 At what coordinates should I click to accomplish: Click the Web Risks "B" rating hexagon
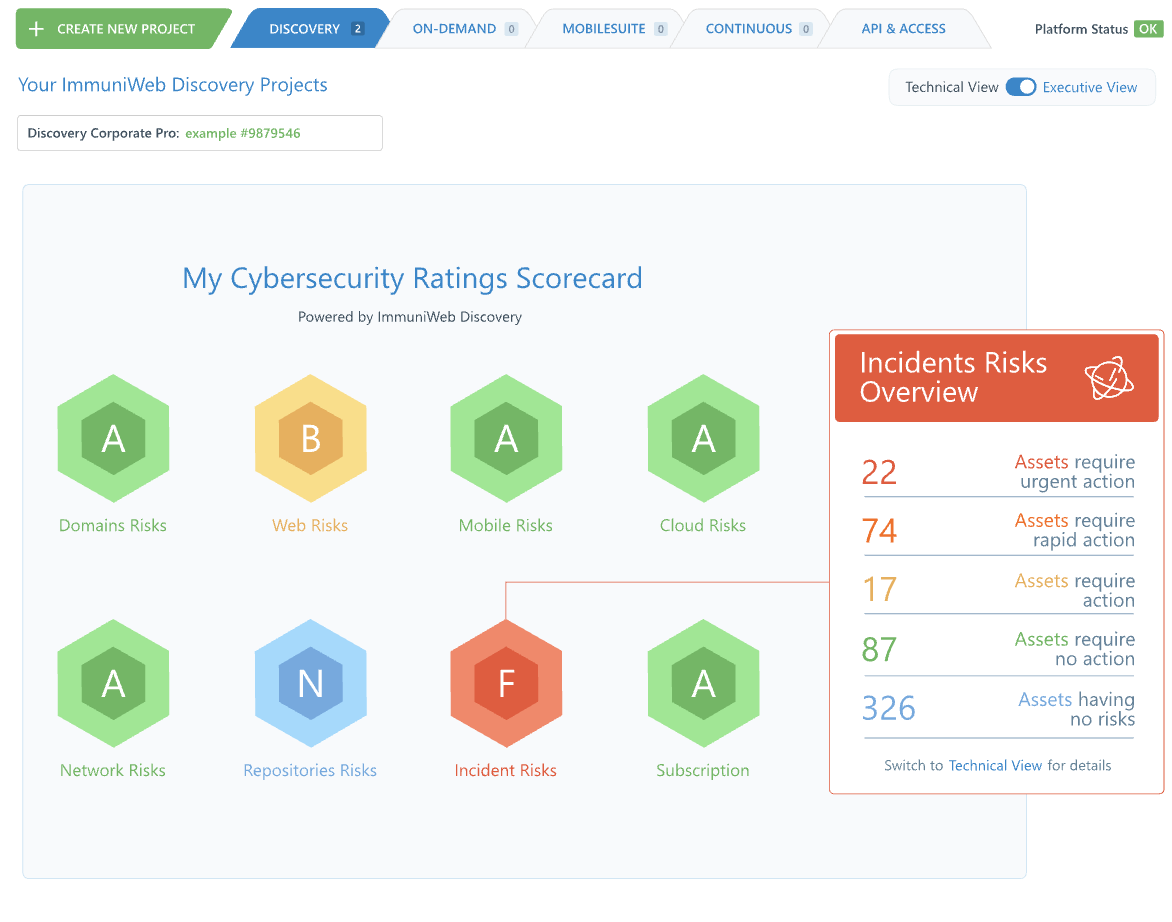pyautogui.click(x=310, y=438)
